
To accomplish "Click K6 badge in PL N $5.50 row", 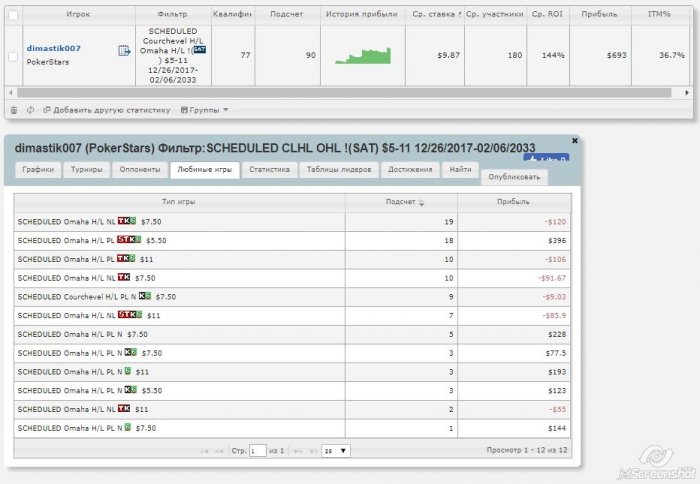I will click(x=130, y=389).
